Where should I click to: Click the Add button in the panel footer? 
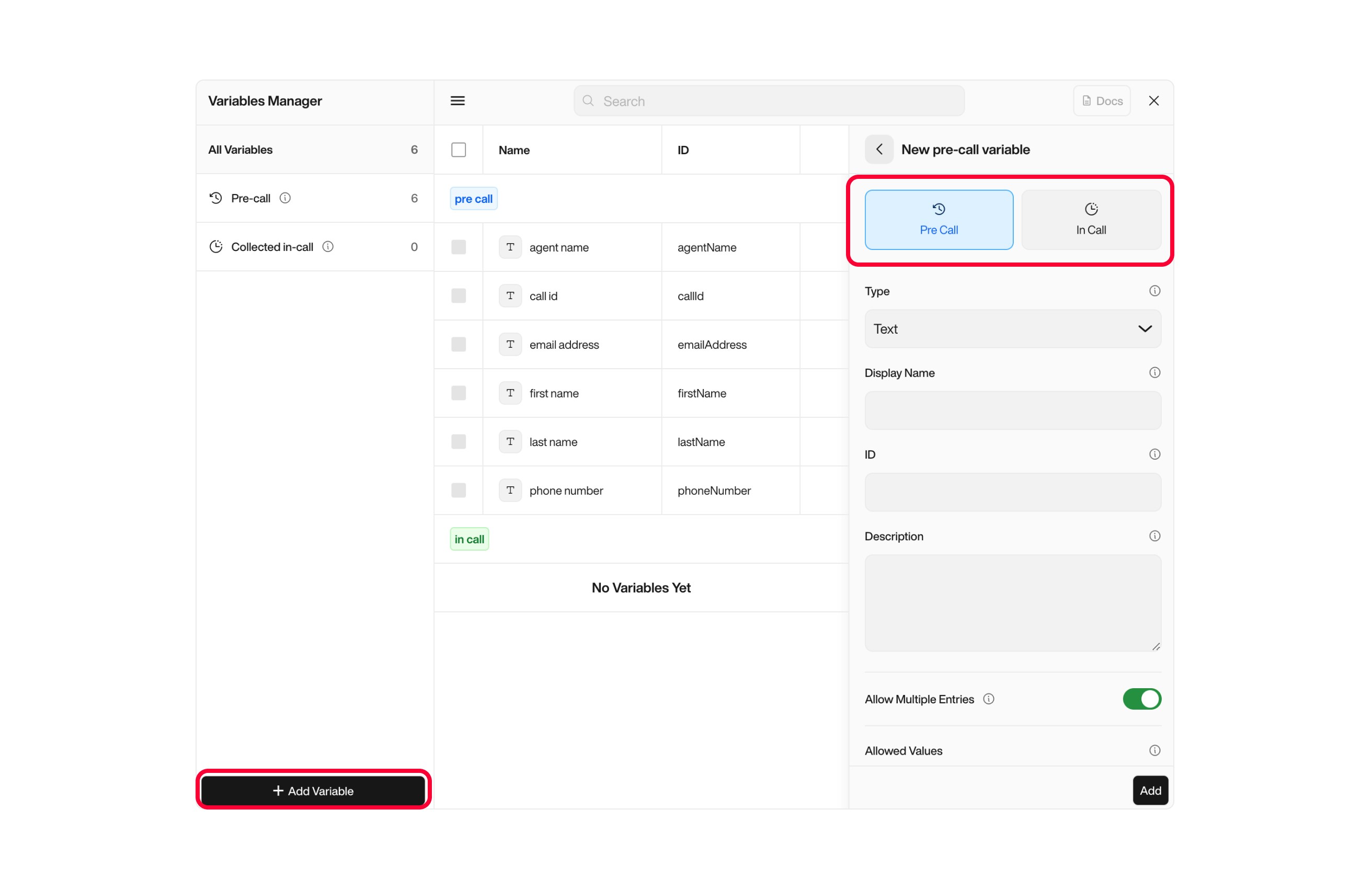1149,790
